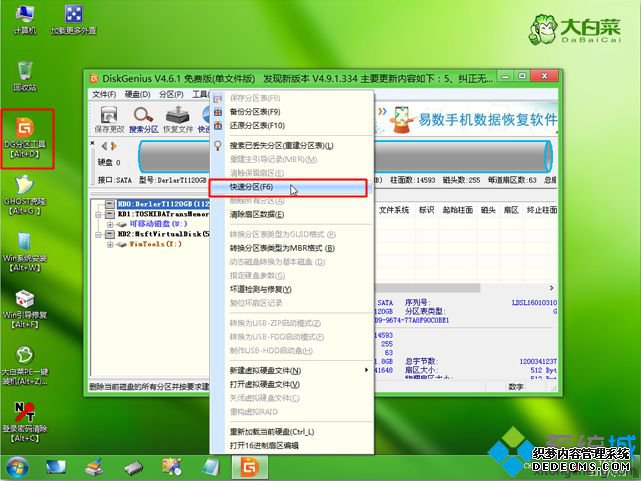Open the load more drivers desktop icon
The height and width of the screenshot is (481, 641).
pyautogui.click(x=74, y=19)
